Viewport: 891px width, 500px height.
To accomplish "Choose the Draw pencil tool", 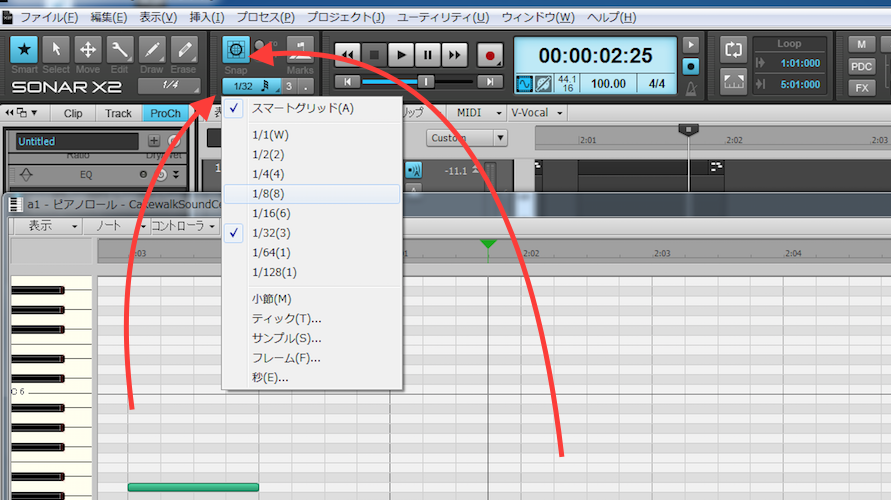I will tap(152, 49).
